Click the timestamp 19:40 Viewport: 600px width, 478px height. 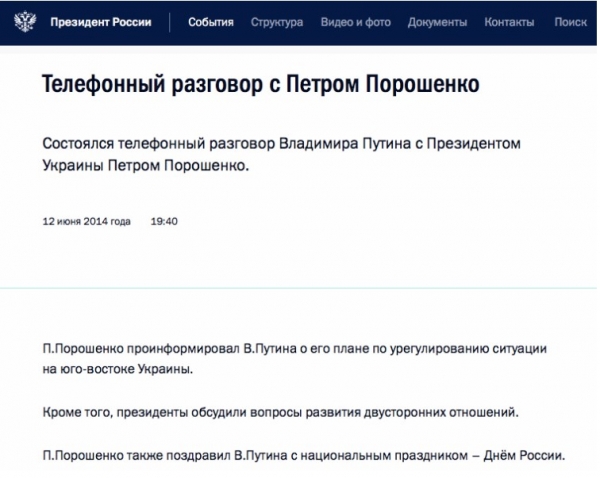tap(164, 221)
